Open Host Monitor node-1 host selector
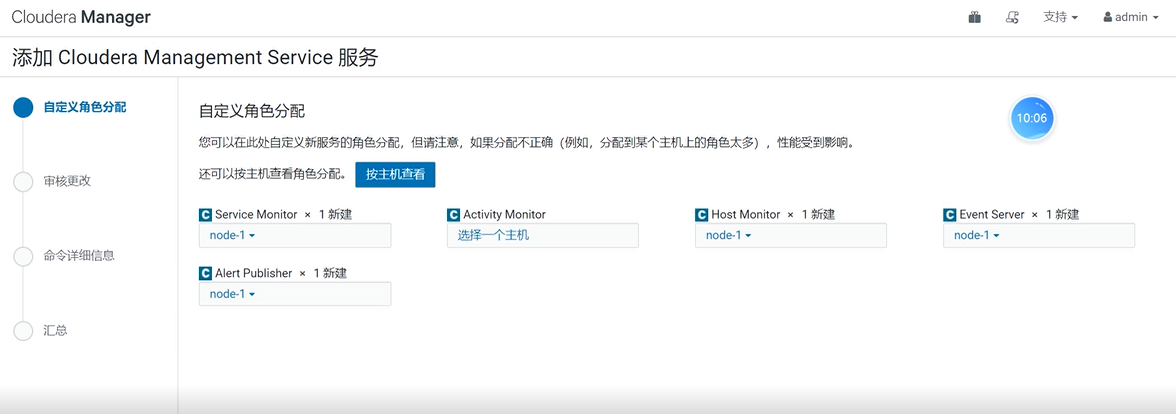1176x414 pixels. pos(791,236)
